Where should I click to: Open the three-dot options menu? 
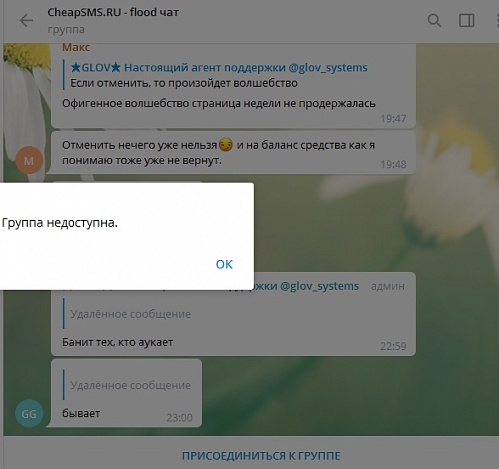[x=497, y=21]
